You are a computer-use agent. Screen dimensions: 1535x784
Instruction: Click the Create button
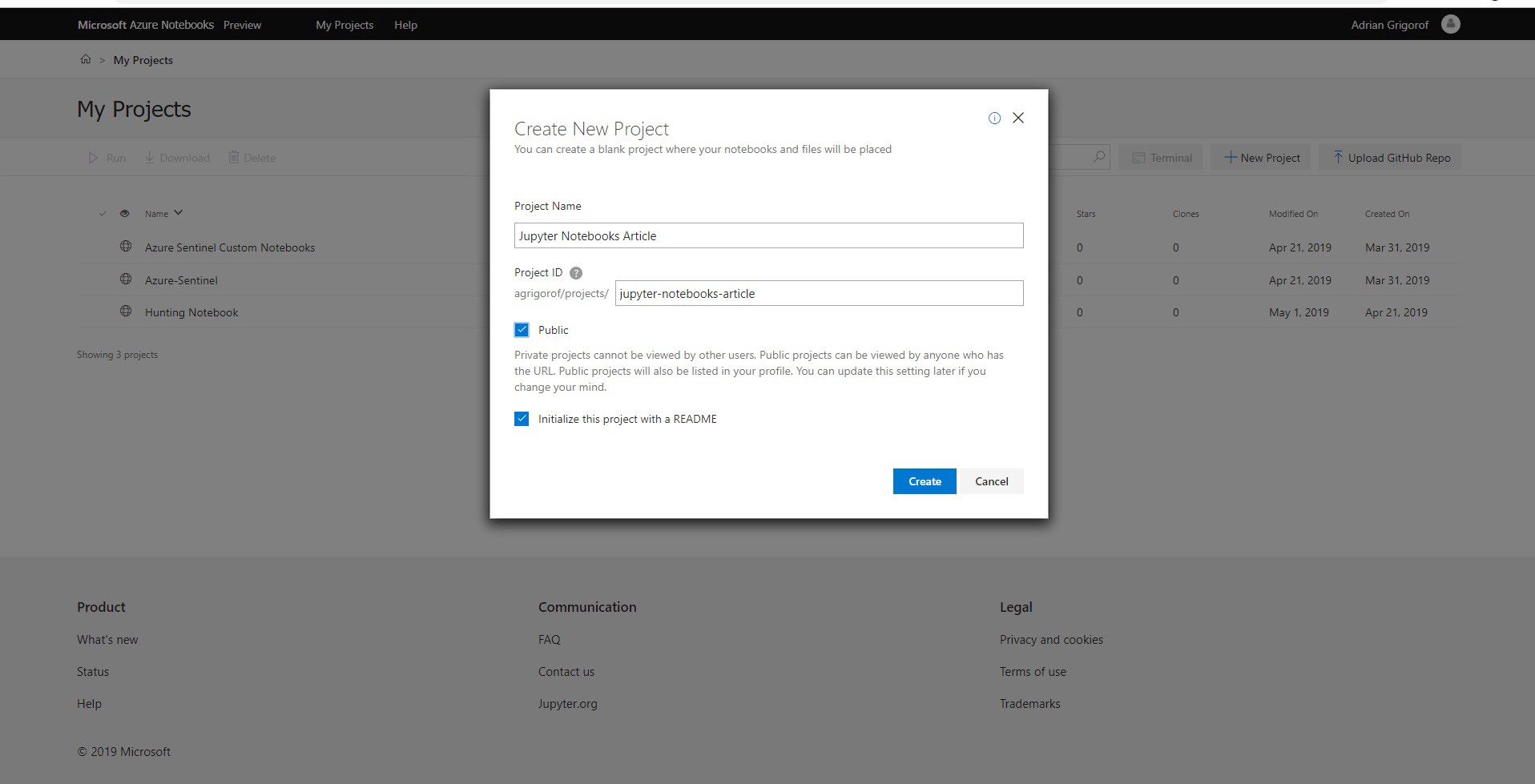925,481
